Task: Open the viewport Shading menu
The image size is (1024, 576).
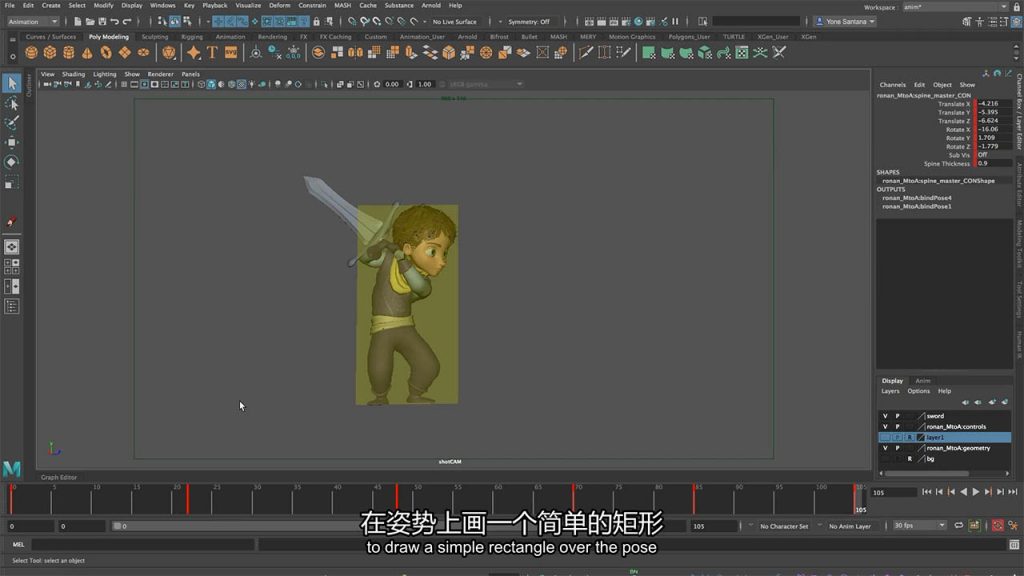Action: [x=73, y=74]
